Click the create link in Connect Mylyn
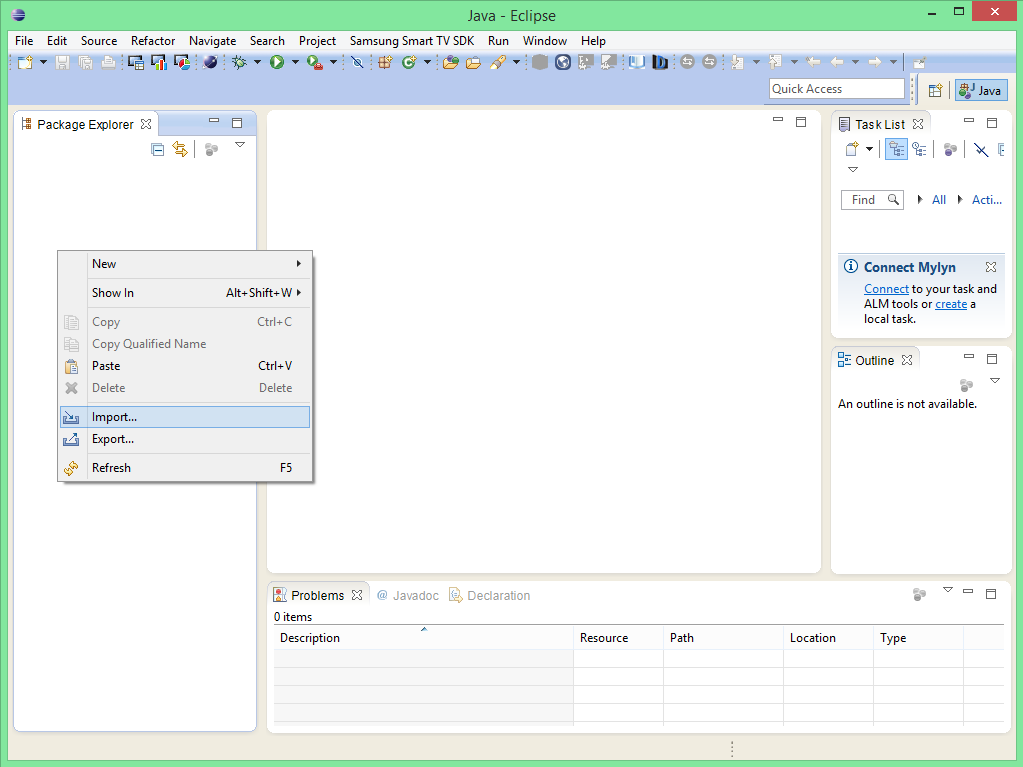This screenshot has width=1023, height=767. coord(951,304)
